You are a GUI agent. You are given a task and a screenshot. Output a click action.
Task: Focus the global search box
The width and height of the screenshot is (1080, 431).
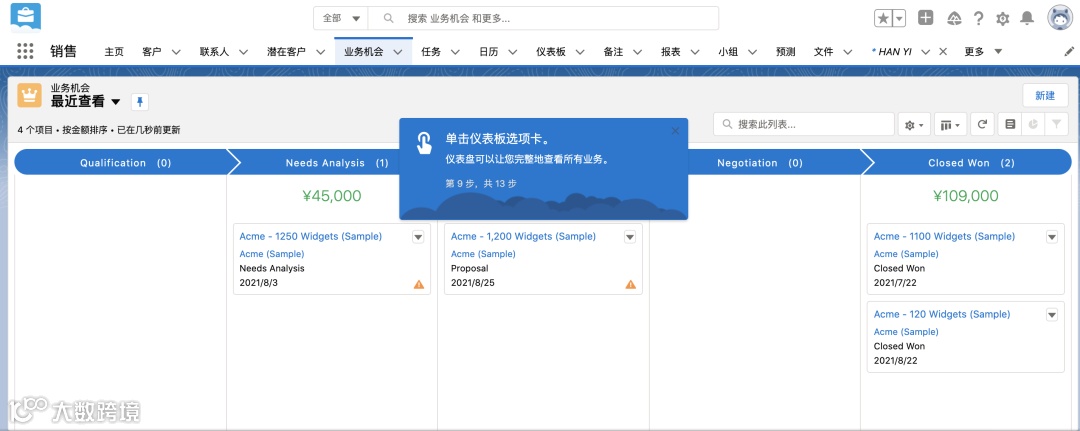[x=543, y=18]
